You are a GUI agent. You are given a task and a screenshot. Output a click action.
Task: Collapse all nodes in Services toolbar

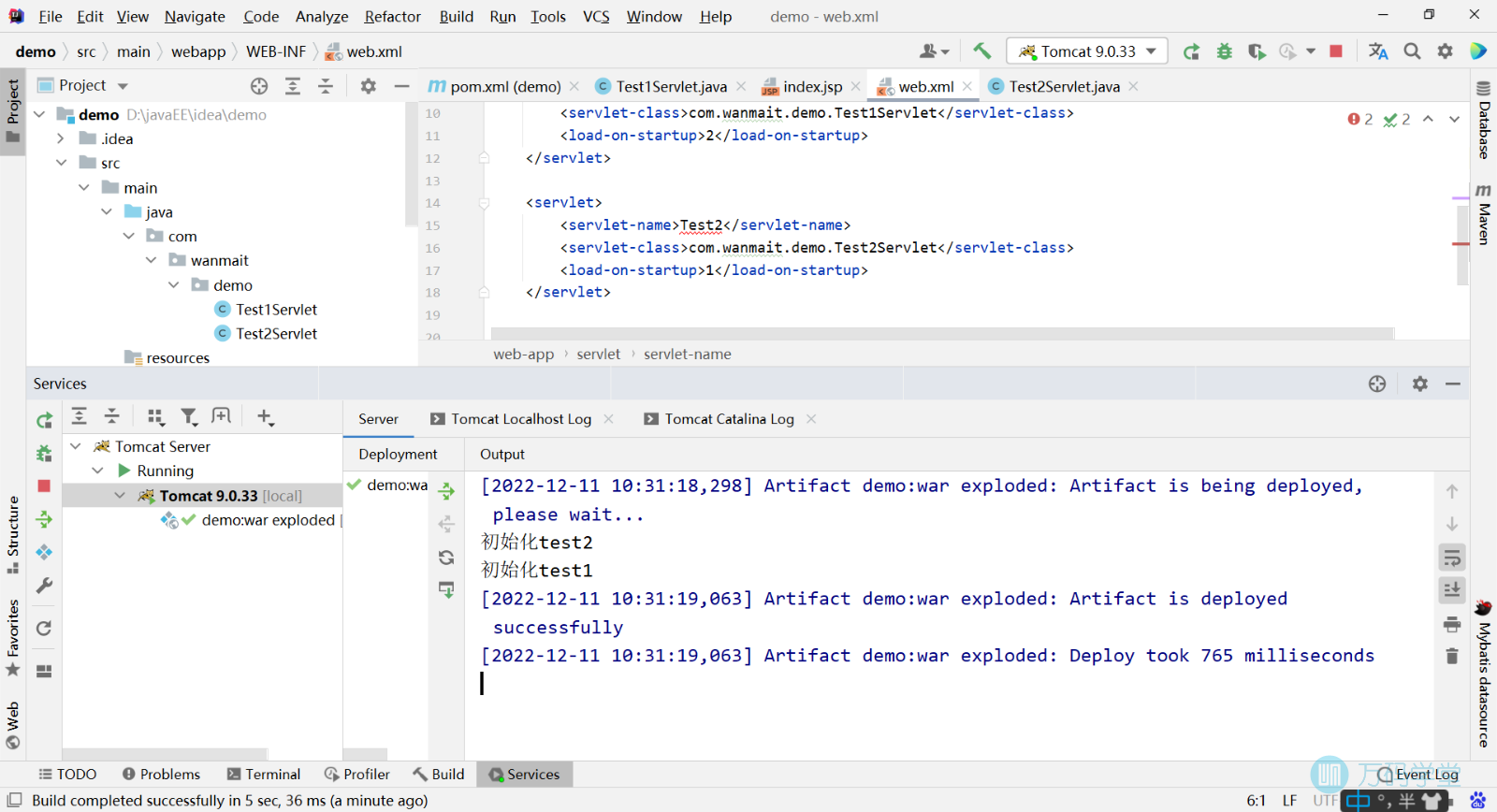tap(112, 416)
